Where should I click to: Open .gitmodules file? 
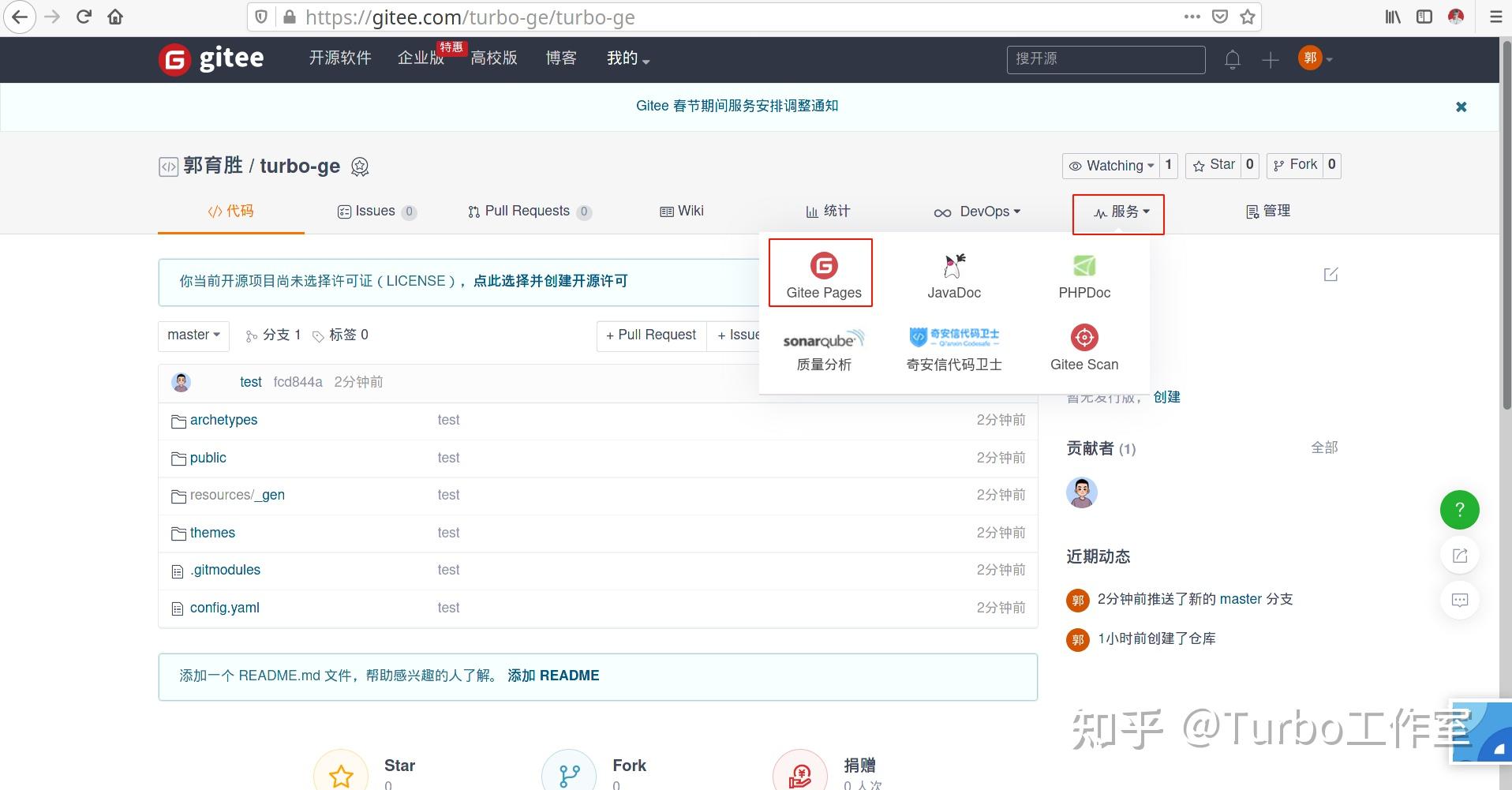click(225, 571)
